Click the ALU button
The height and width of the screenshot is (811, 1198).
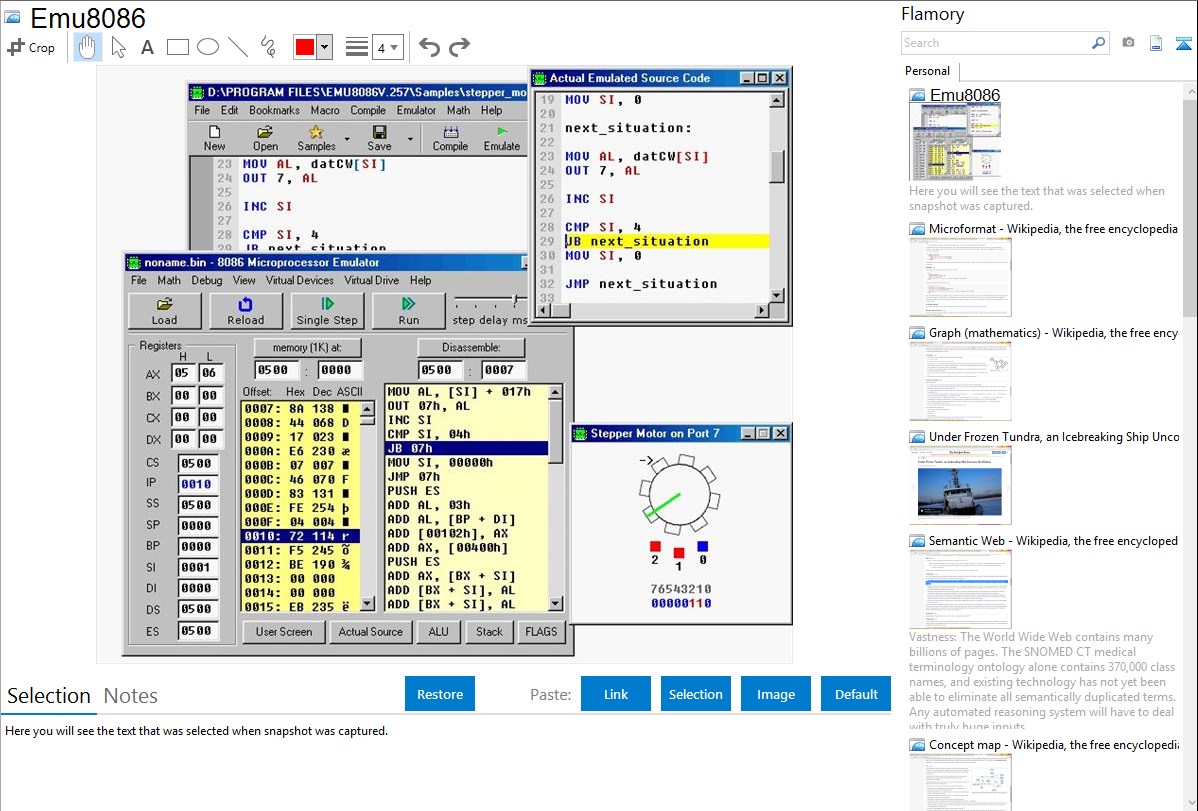[439, 632]
